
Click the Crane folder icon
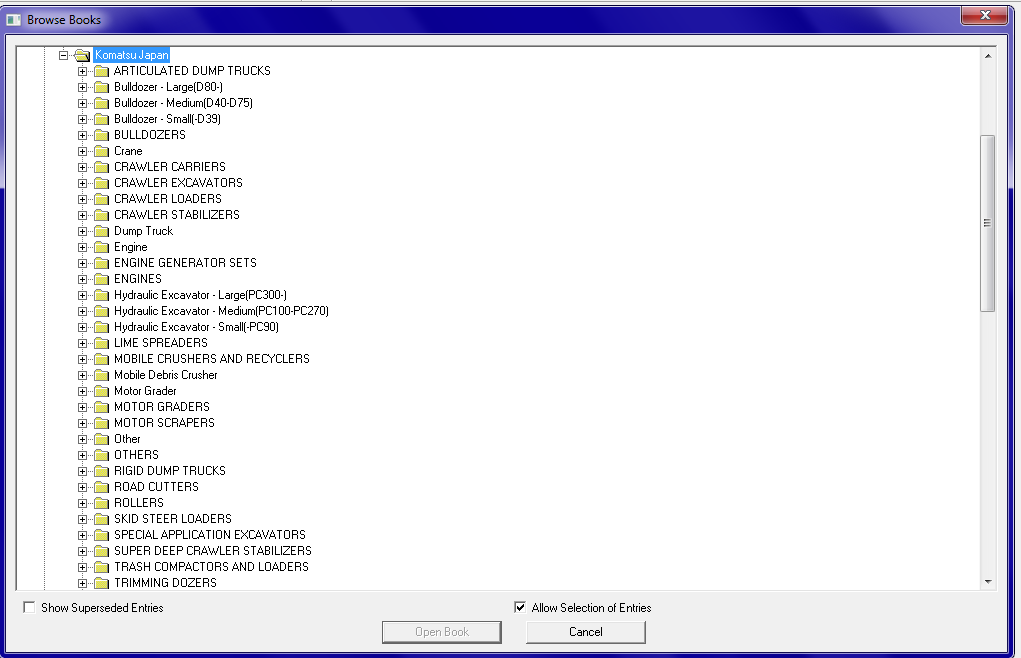101,151
